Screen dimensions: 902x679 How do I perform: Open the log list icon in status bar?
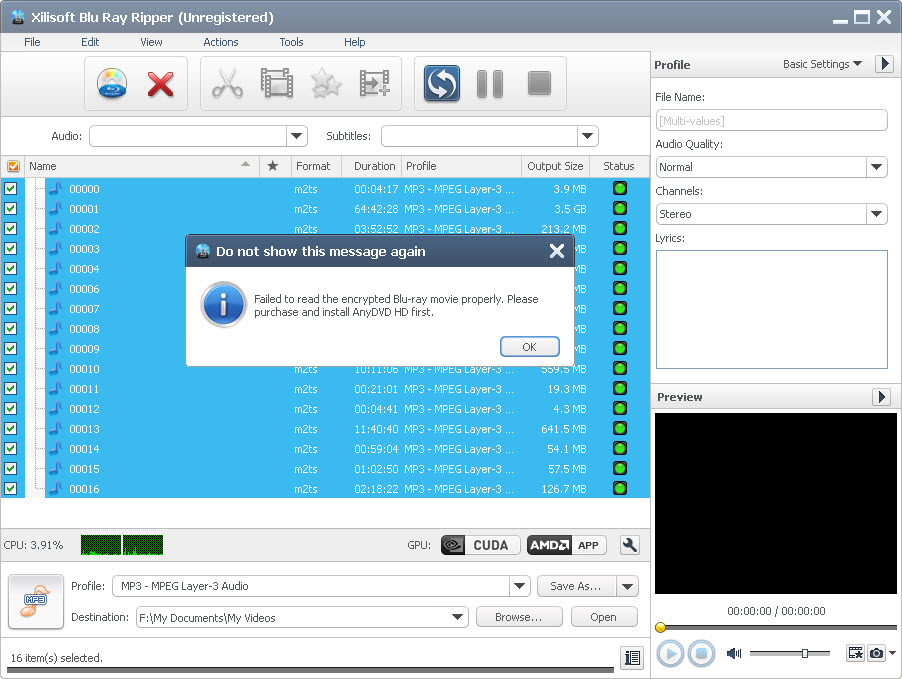point(632,657)
